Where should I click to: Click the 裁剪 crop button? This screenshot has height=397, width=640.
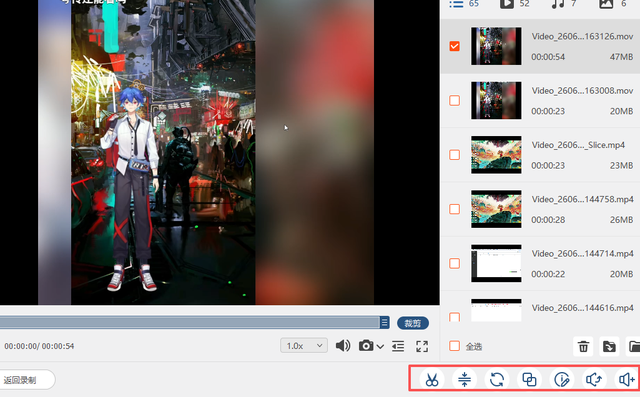click(413, 323)
